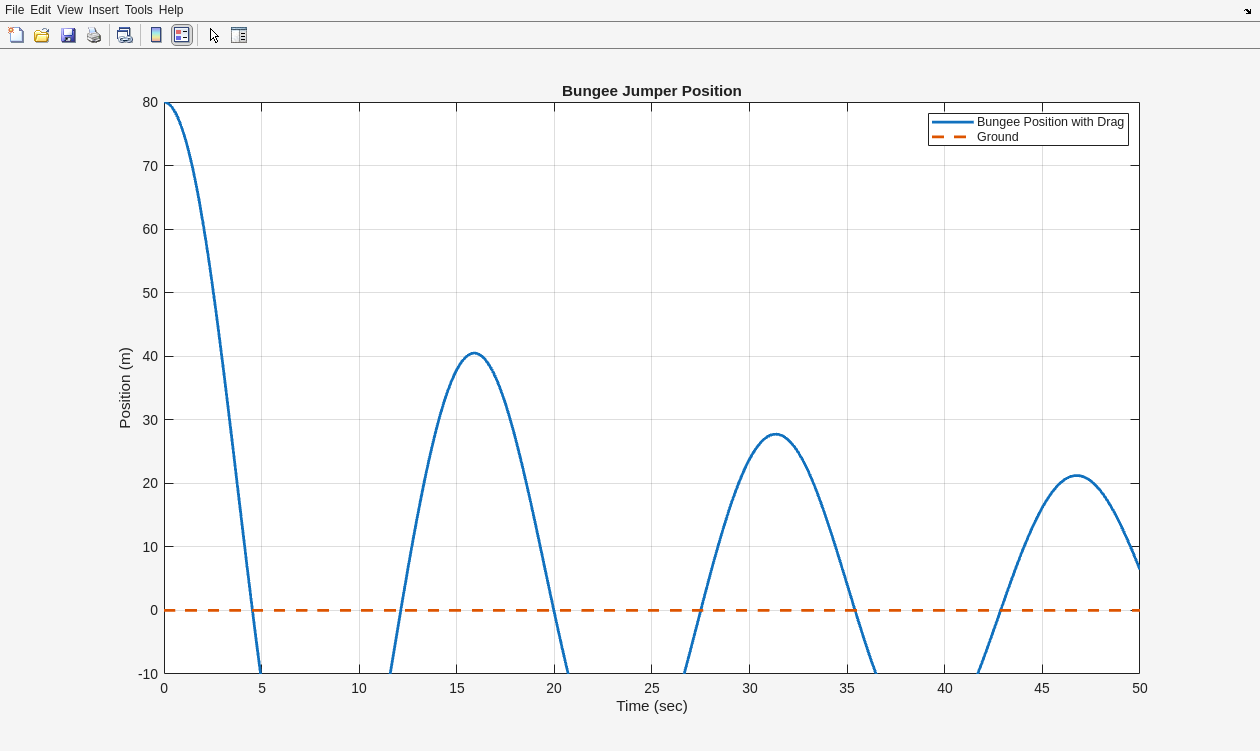Open the Insert menu
Image resolution: width=1260 pixels, height=751 pixels.
(103, 10)
